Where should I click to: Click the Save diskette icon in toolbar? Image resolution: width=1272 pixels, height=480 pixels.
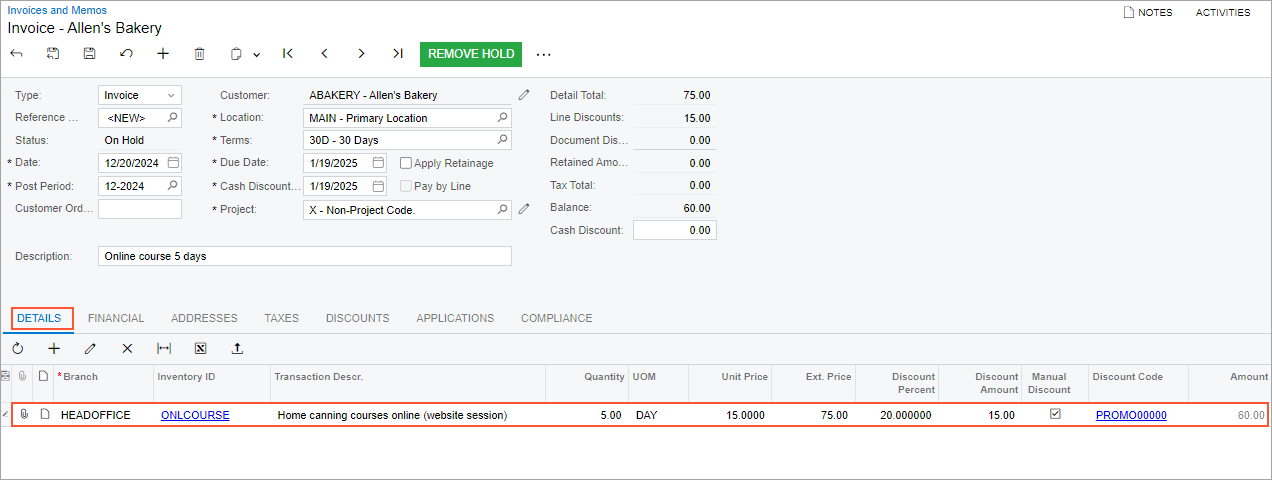point(89,54)
